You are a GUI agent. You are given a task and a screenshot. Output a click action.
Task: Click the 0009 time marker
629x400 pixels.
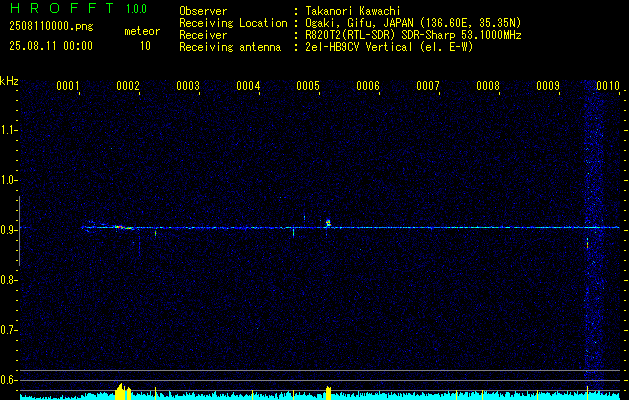pyautogui.click(x=548, y=86)
